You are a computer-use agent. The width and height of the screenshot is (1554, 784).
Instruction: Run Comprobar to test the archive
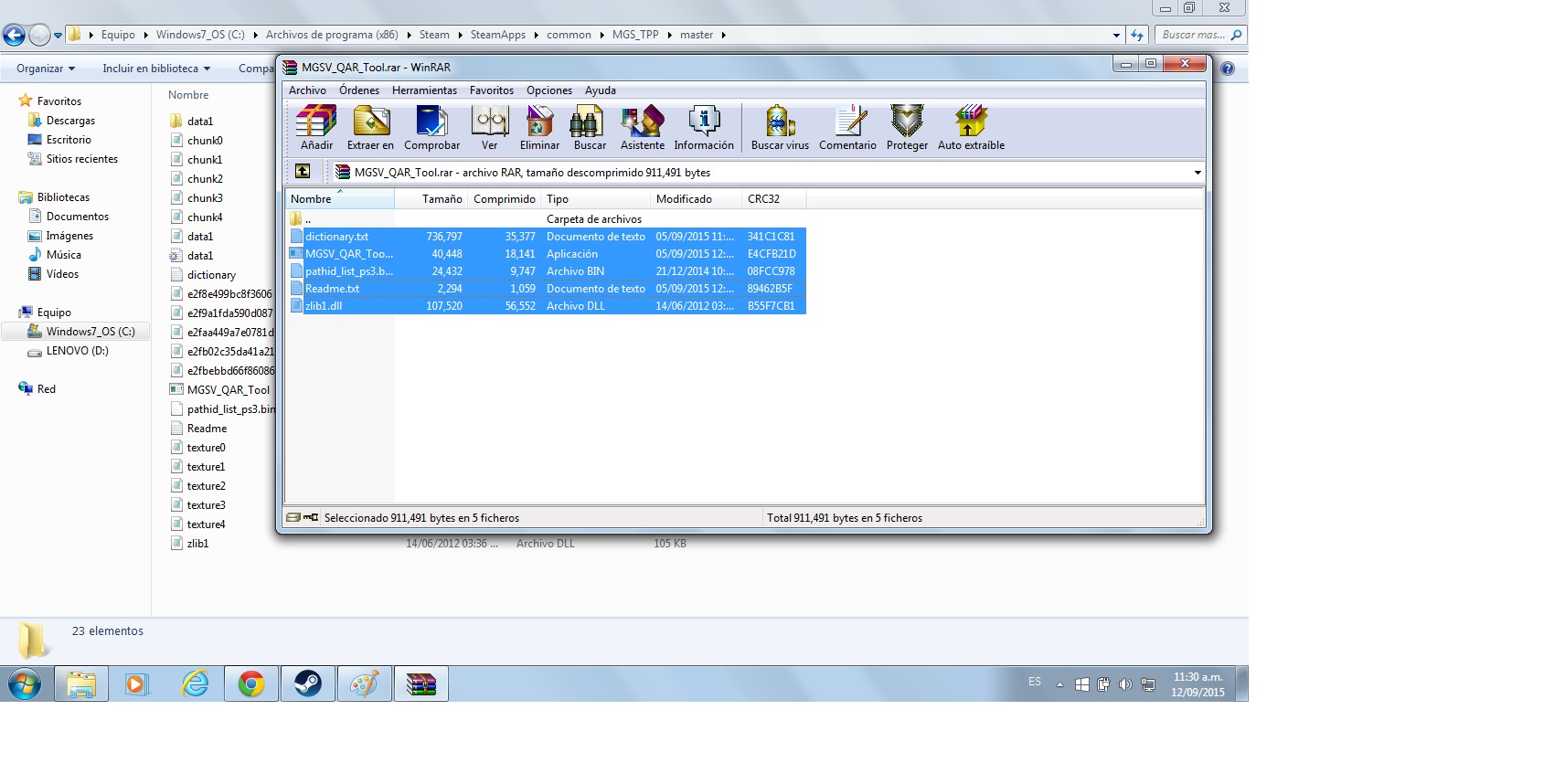[x=431, y=127]
